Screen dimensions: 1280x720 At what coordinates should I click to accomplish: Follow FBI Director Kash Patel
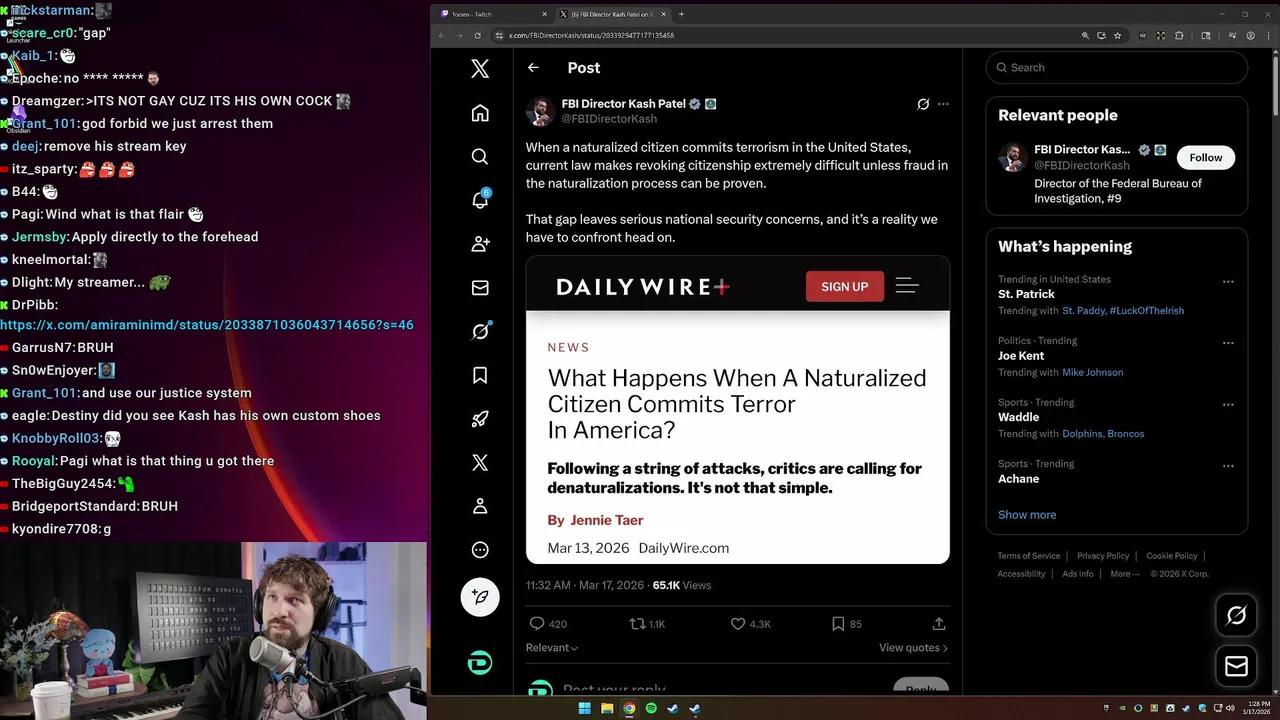tap(1205, 157)
